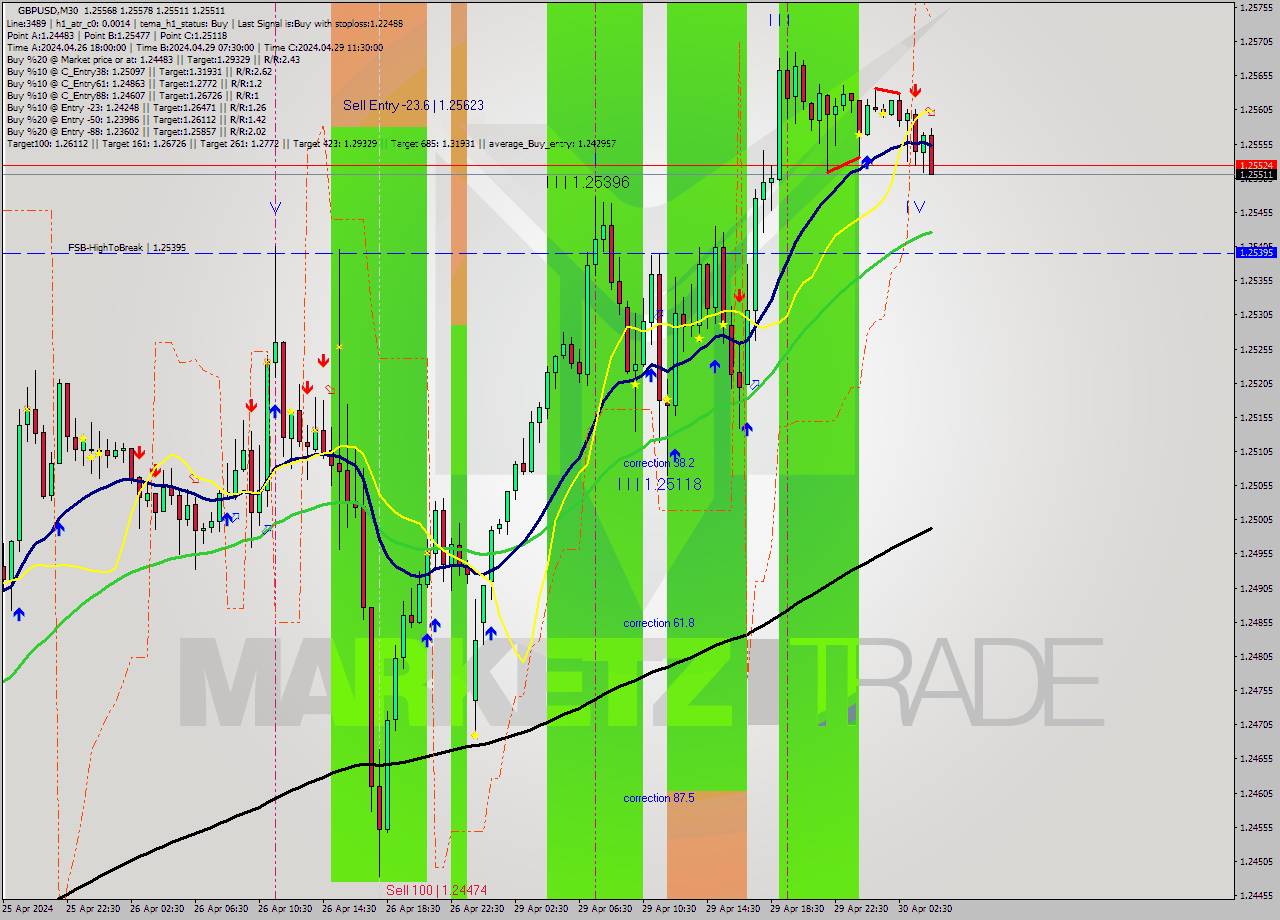Click the '26 Apr 14:30' time axis label

(x=349, y=909)
